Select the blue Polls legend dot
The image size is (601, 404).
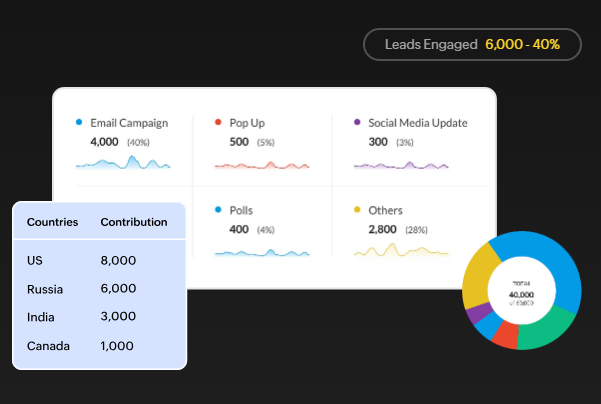tap(218, 211)
